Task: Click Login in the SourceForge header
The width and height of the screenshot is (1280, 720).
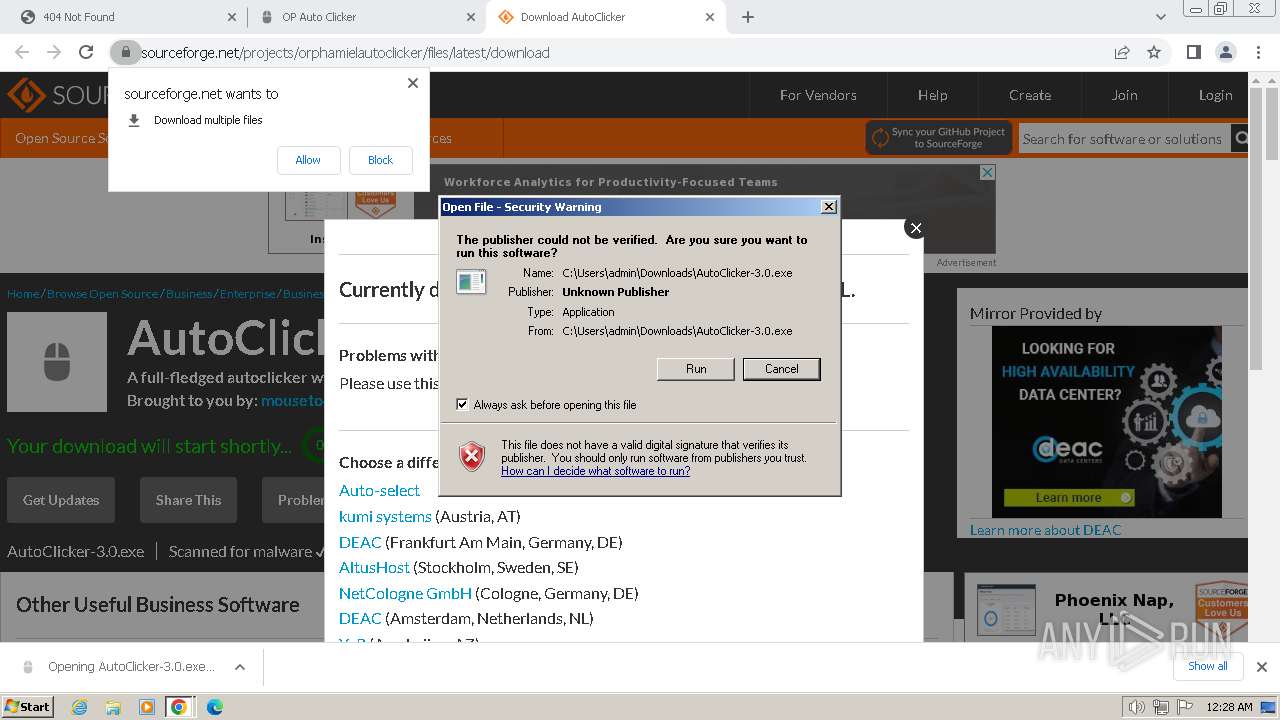Action: coord(1215,95)
